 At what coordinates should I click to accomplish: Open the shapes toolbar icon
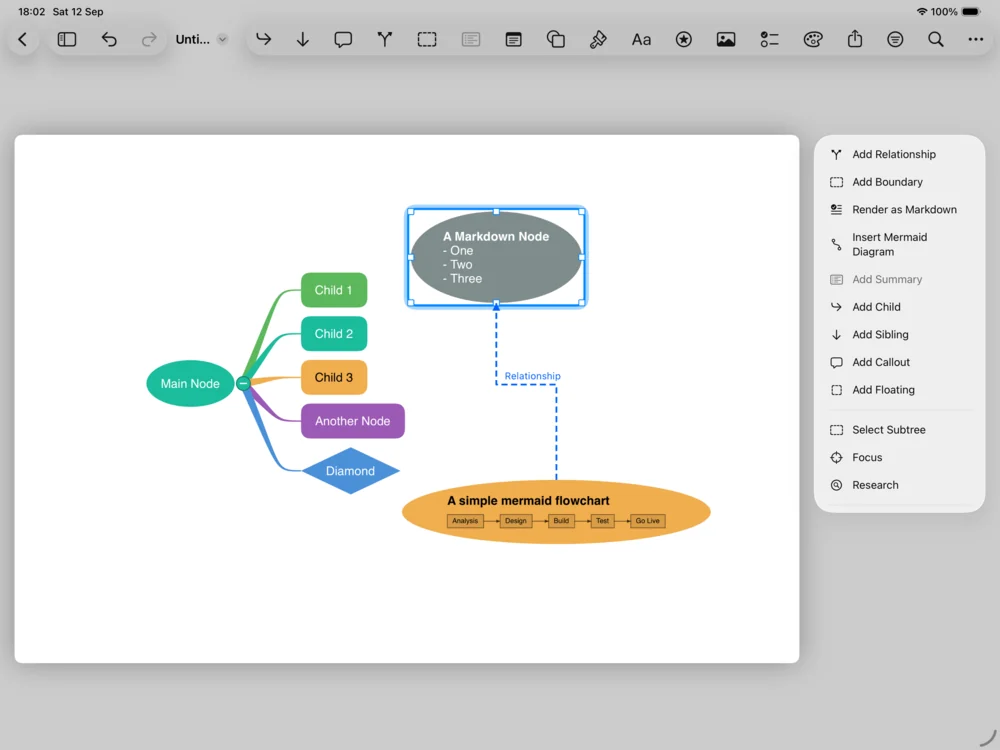[555, 40]
